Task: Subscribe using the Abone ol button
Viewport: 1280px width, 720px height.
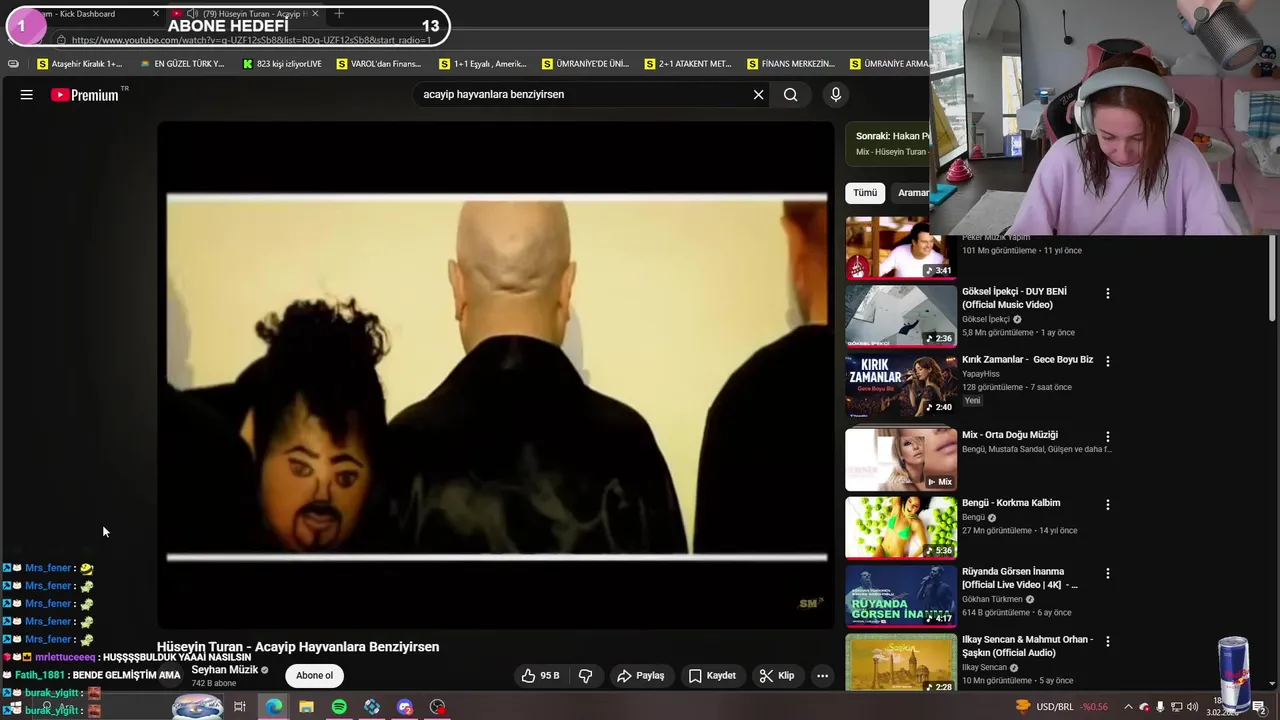Action: point(314,676)
